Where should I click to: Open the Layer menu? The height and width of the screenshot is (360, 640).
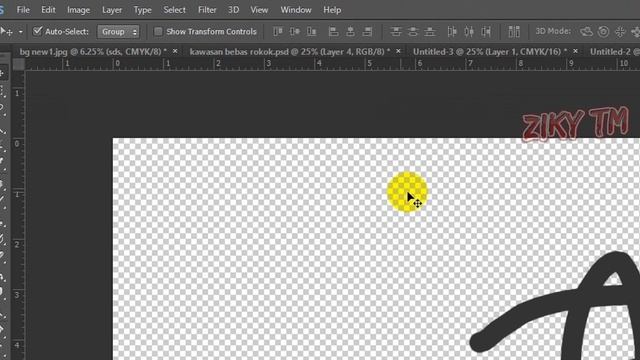click(x=112, y=10)
